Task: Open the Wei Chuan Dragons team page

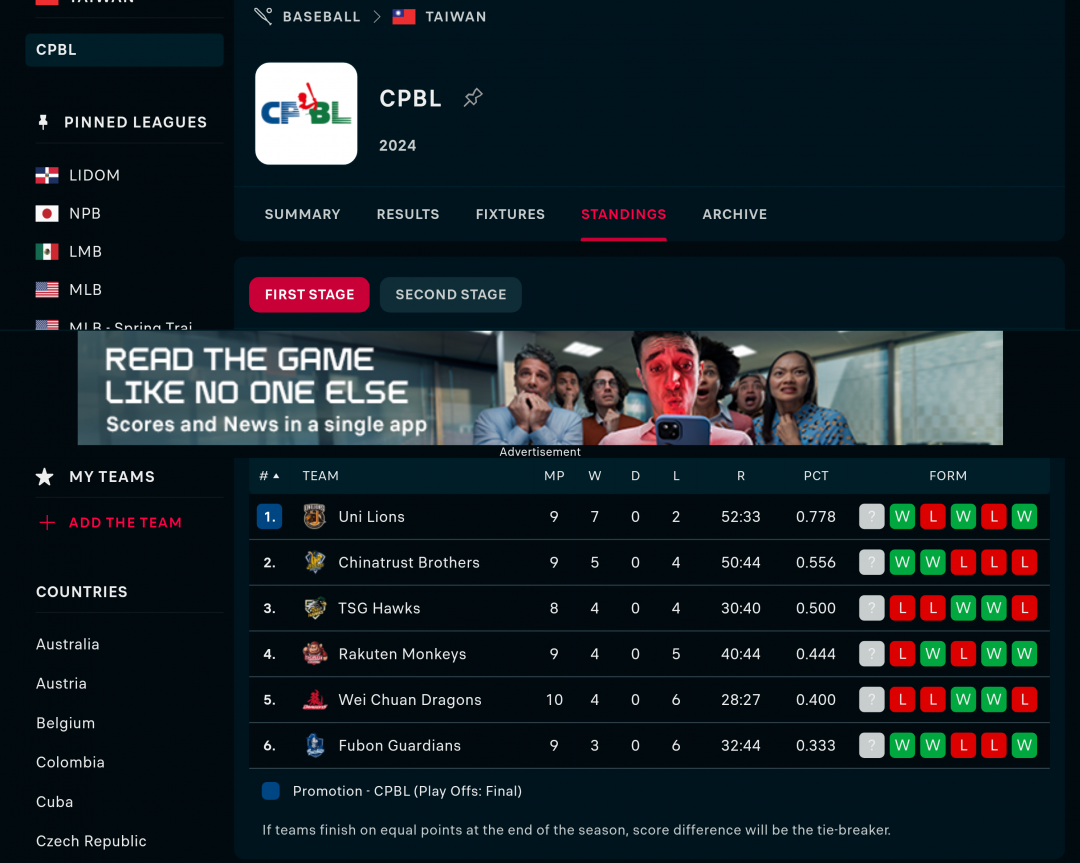Action: tap(410, 700)
